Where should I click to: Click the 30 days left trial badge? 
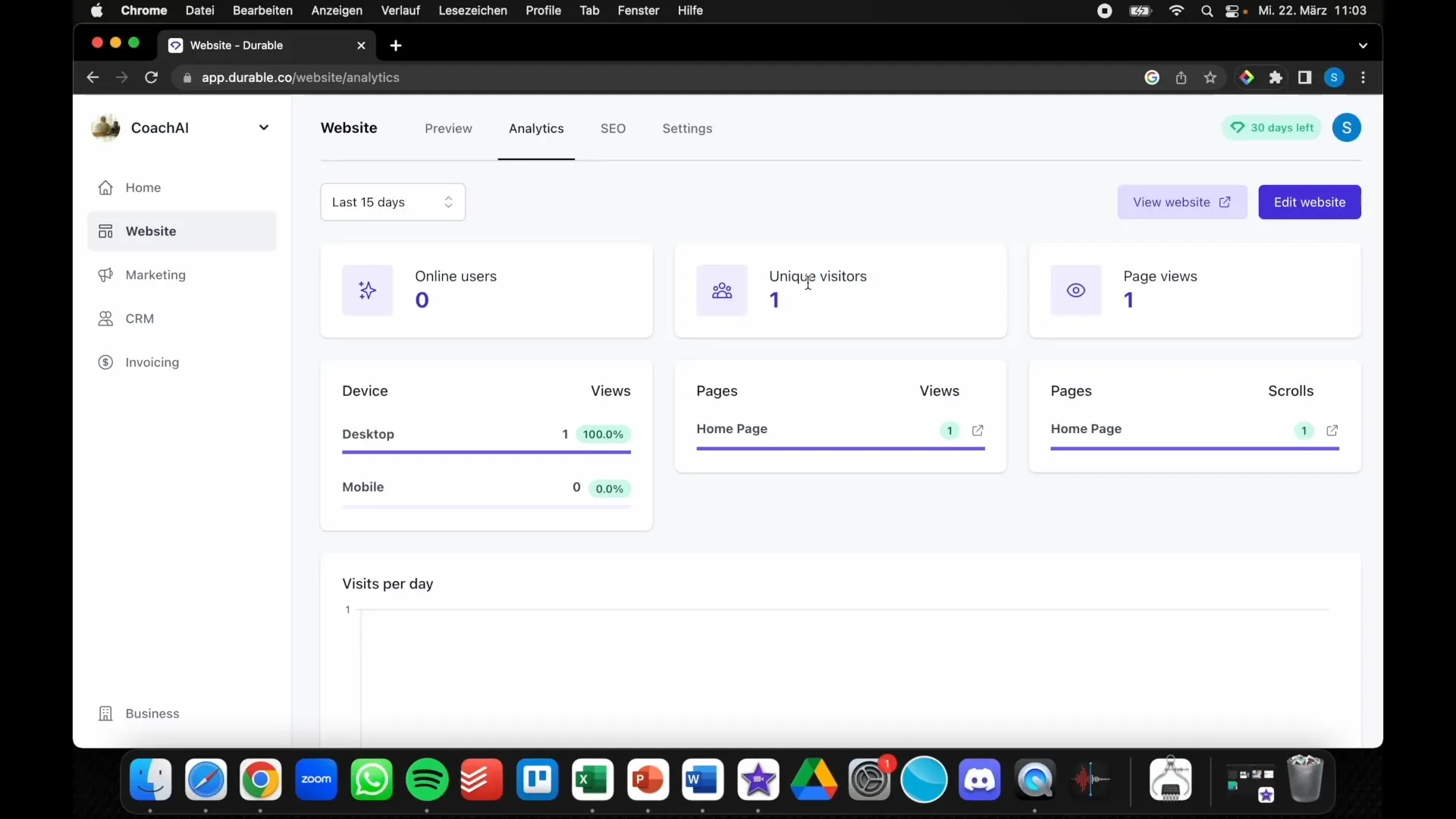1272,127
